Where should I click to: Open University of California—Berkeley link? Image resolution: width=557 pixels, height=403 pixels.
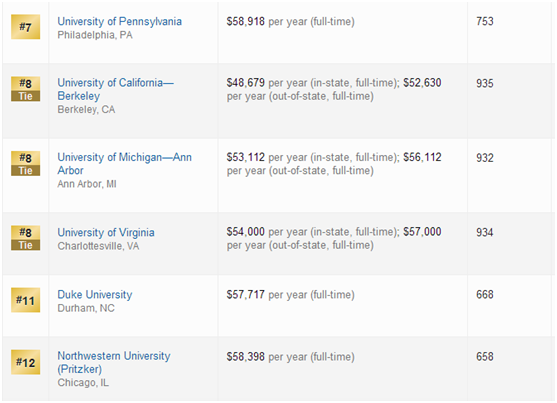[x=115, y=89]
